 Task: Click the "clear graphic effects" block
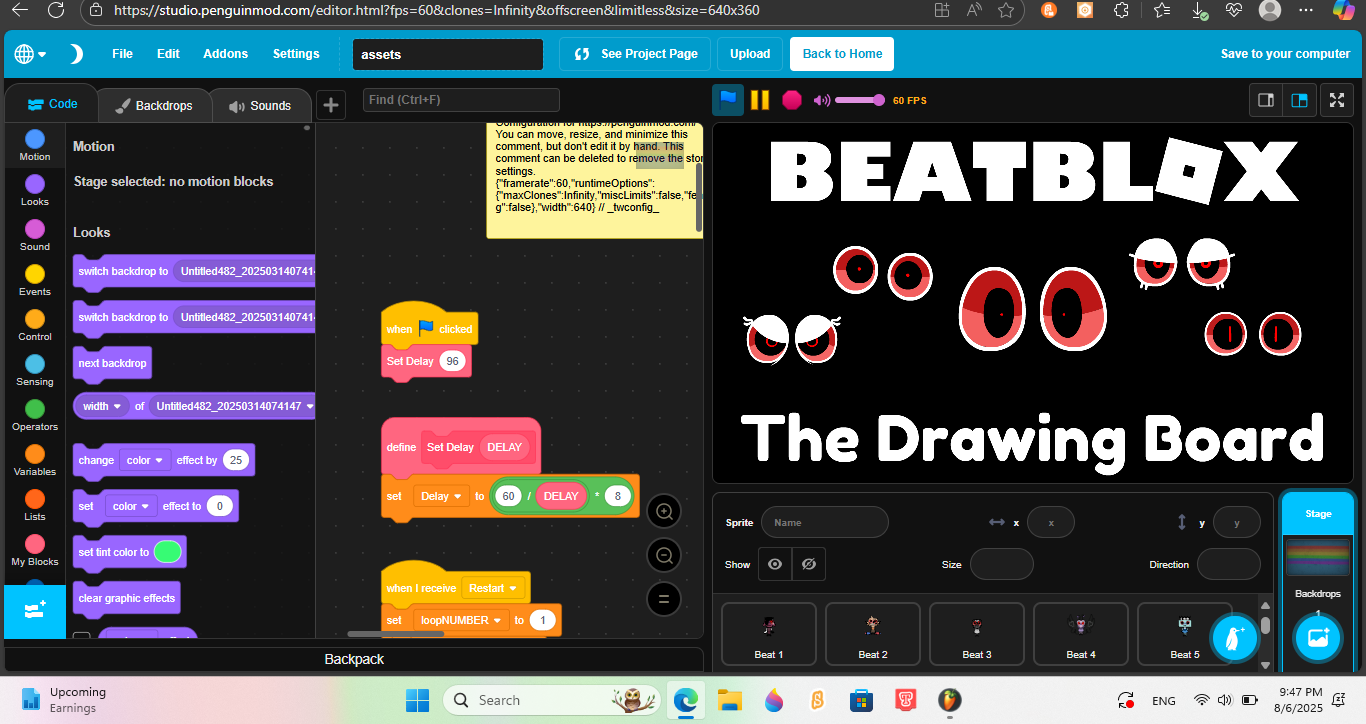(127, 598)
